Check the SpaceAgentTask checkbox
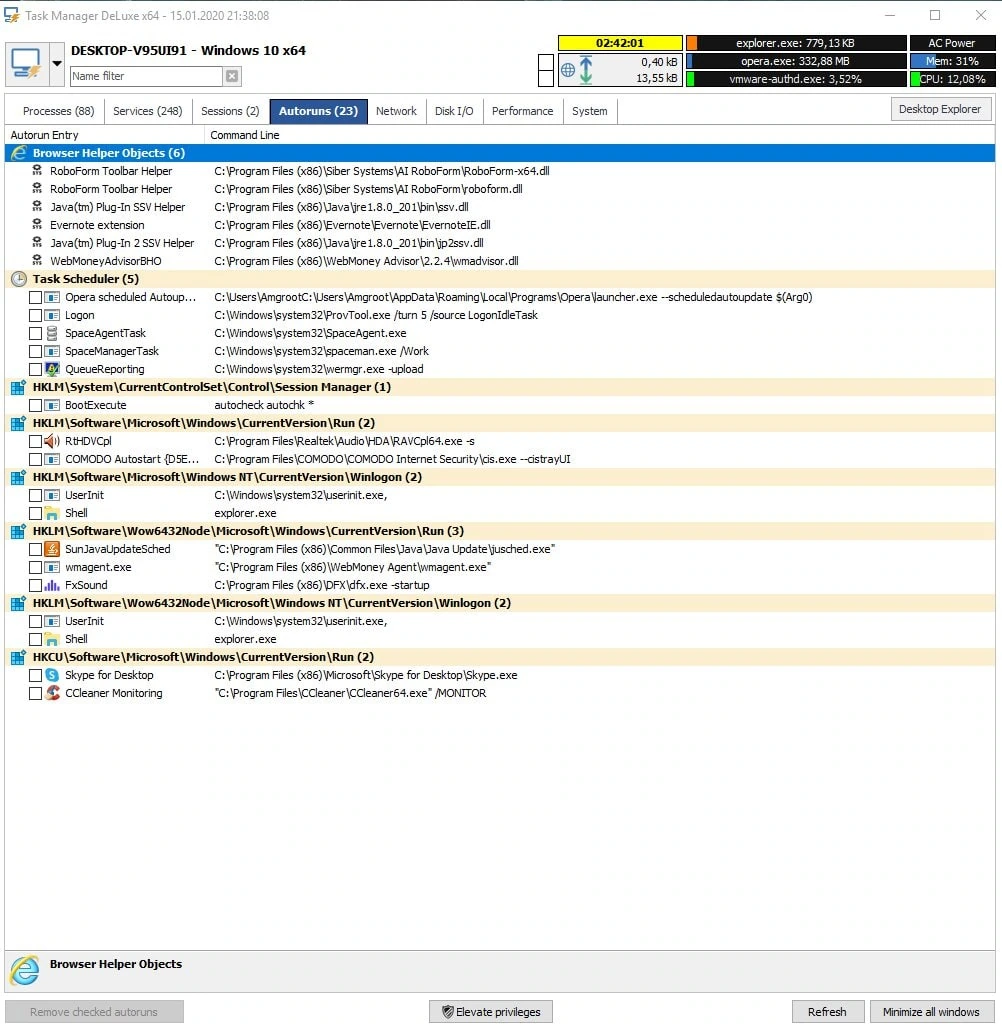The width and height of the screenshot is (1002, 1032). click(x=36, y=334)
